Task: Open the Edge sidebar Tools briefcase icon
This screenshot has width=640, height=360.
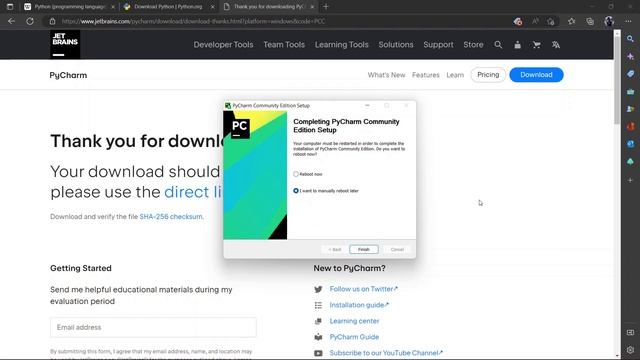Action: click(630, 91)
